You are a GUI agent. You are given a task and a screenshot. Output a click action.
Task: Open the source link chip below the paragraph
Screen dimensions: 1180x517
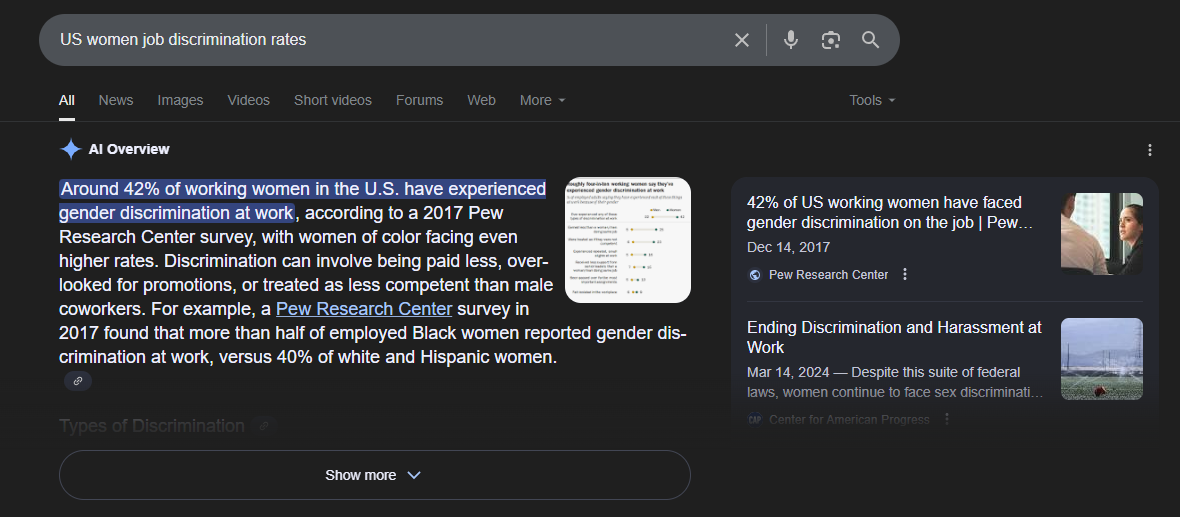(x=78, y=381)
